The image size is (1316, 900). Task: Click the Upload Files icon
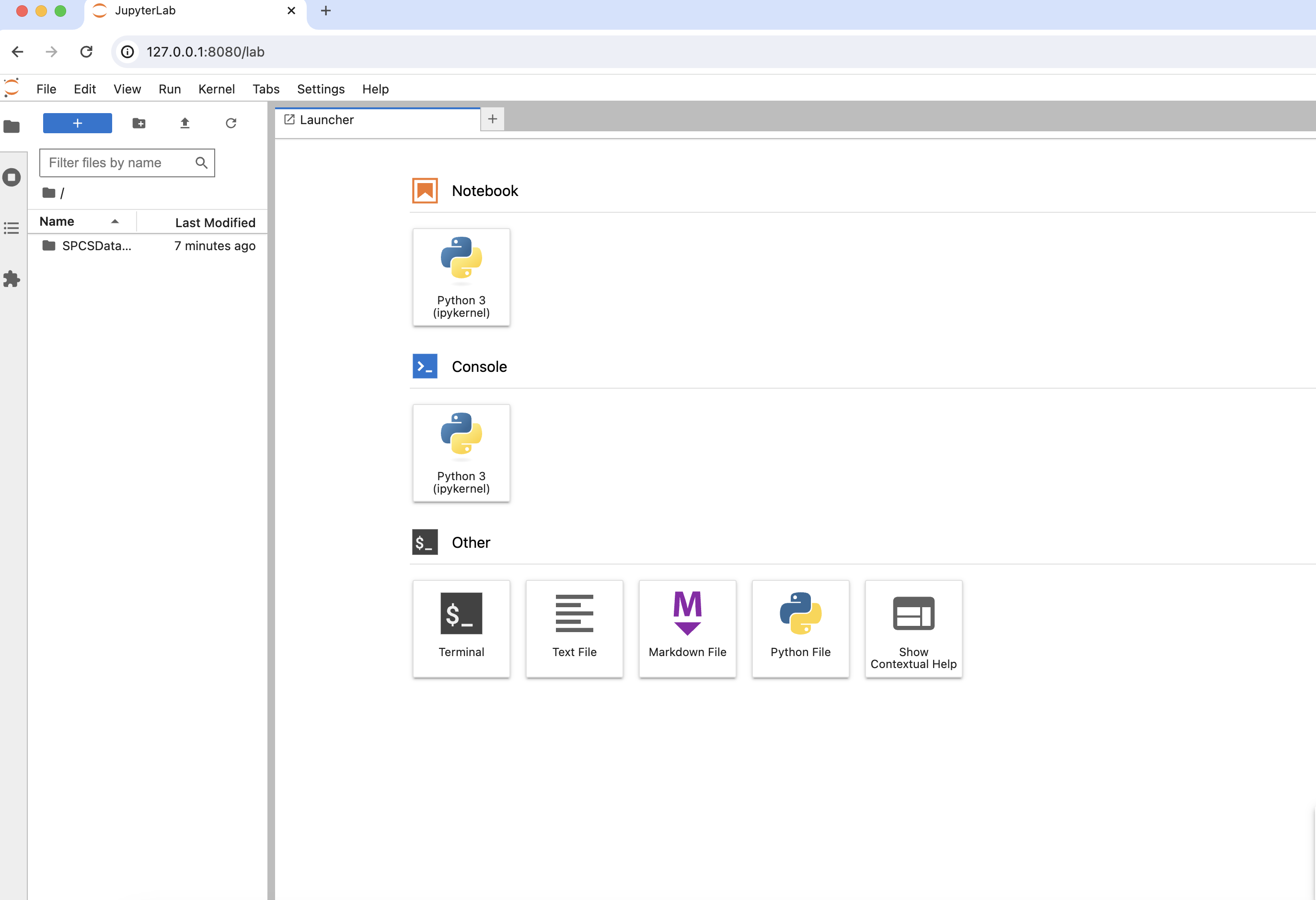[185, 123]
